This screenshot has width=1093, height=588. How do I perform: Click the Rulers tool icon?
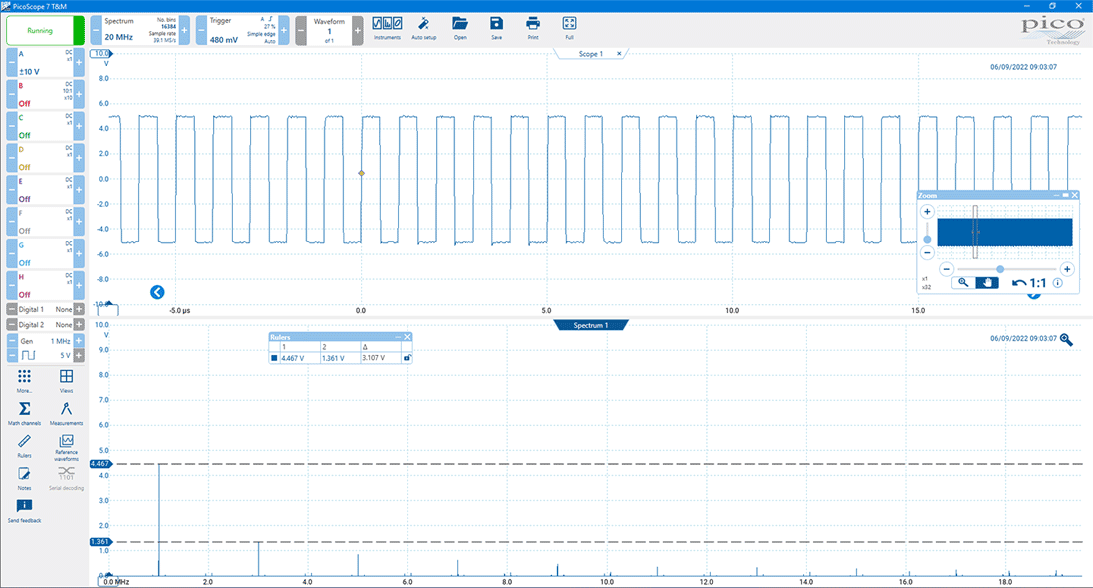(24, 443)
